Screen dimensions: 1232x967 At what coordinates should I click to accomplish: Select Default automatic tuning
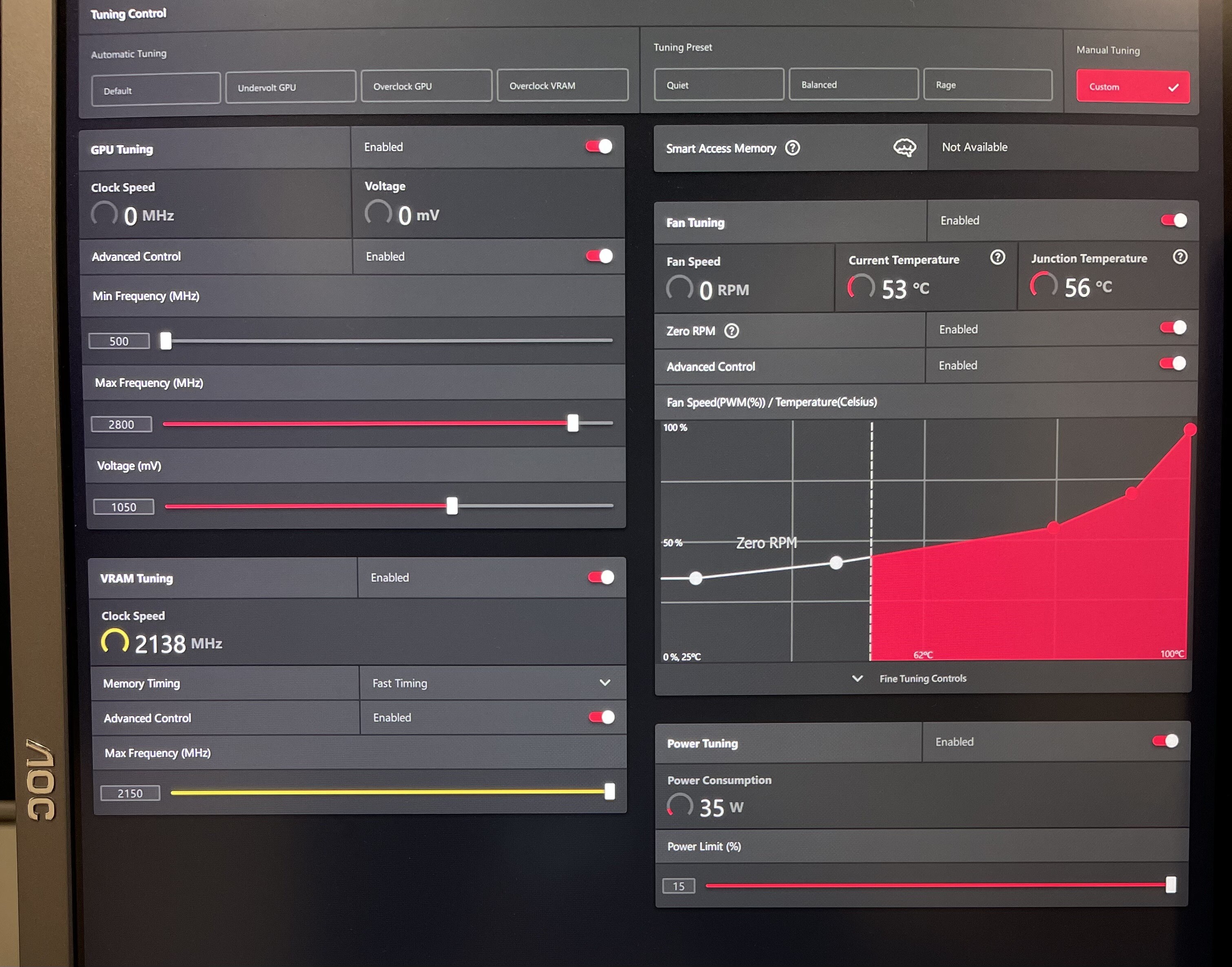click(156, 89)
